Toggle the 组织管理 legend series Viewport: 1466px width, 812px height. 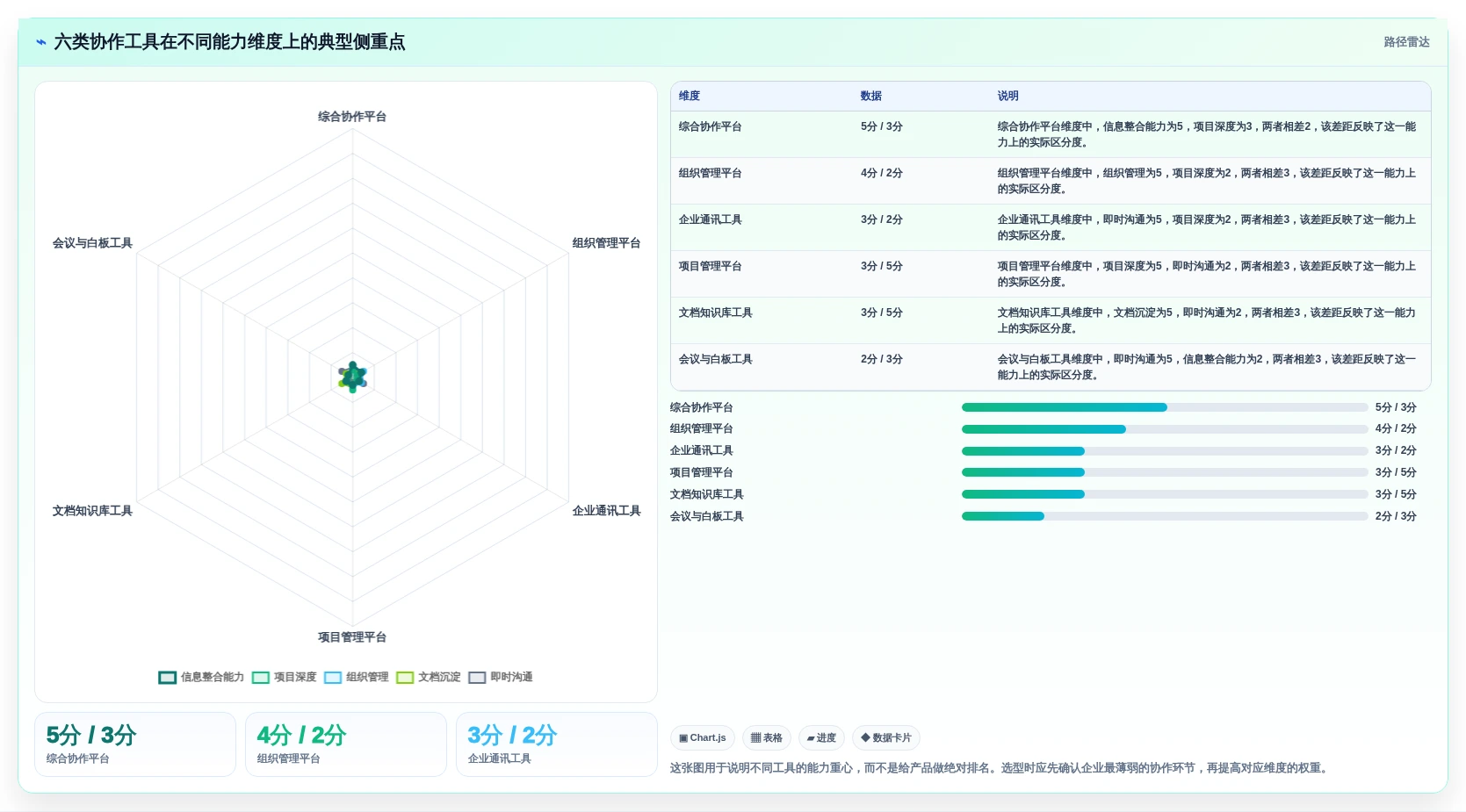356,677
